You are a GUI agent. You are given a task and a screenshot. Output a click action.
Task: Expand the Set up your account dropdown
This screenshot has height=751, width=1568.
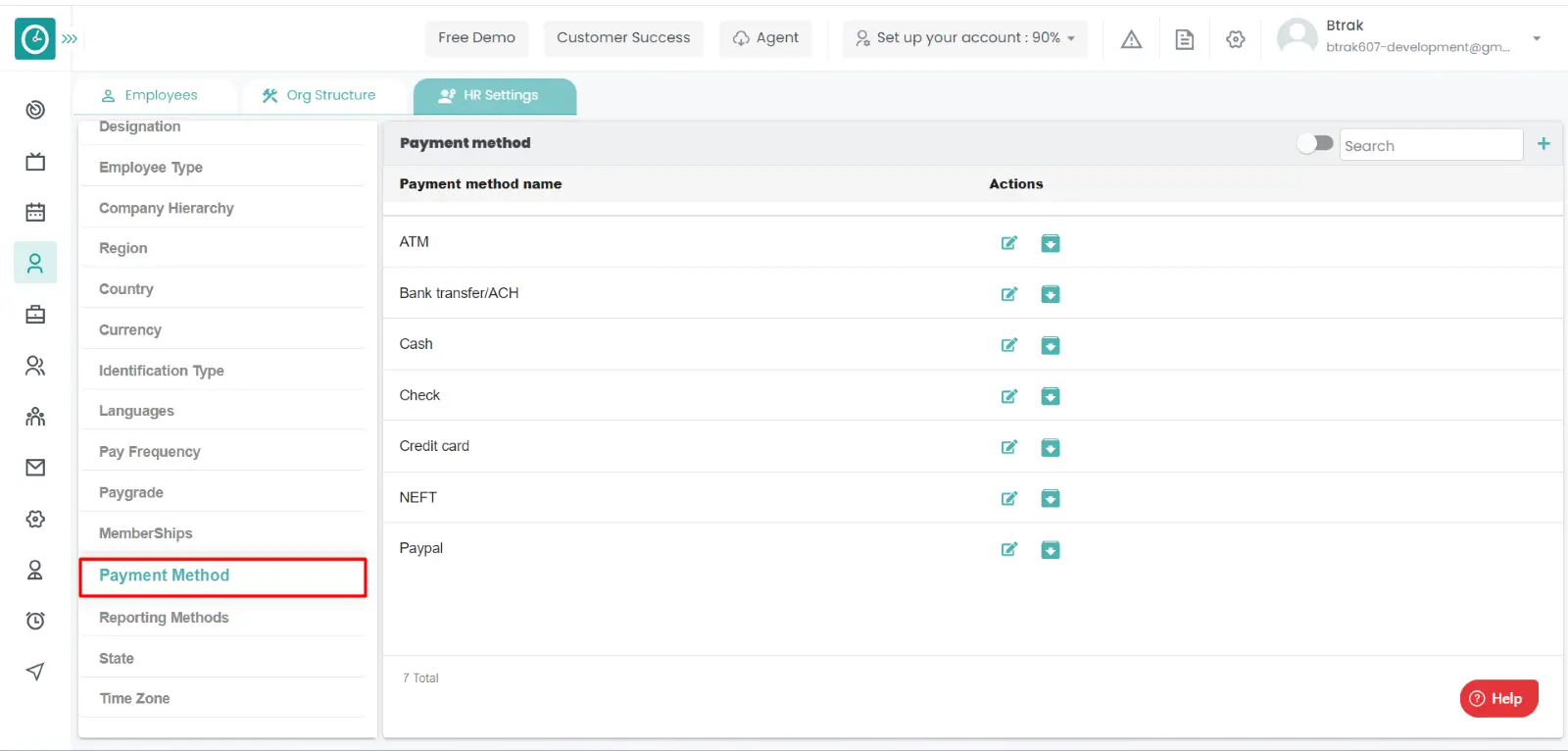[965, 38]
